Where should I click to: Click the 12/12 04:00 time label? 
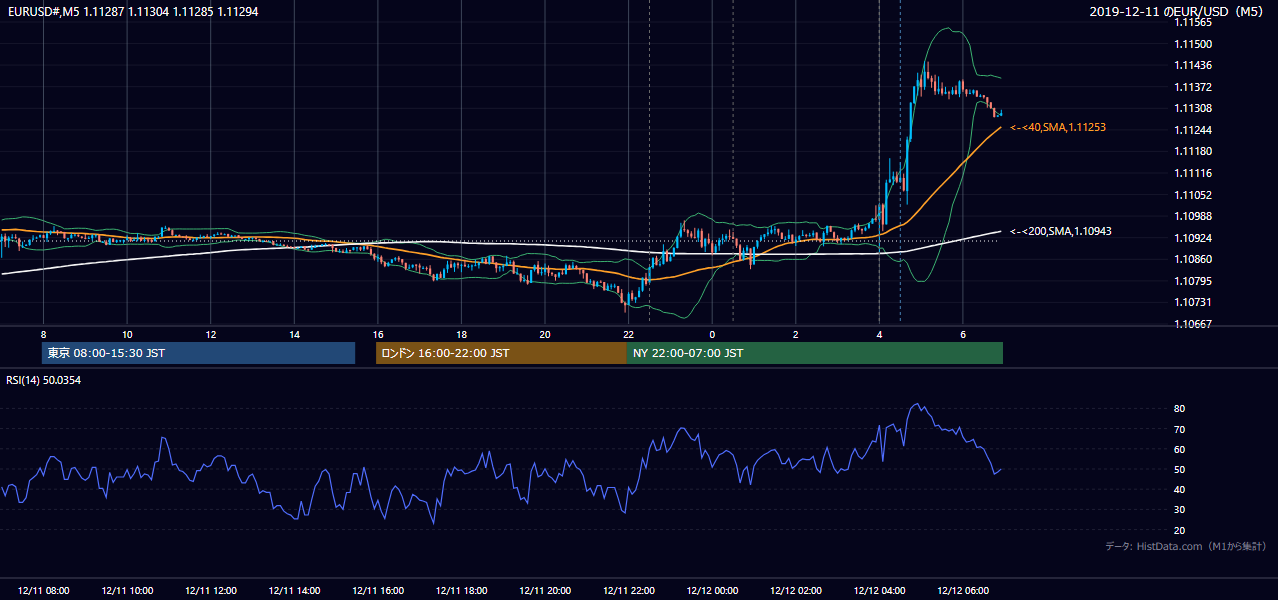click(x=879, y=591)
